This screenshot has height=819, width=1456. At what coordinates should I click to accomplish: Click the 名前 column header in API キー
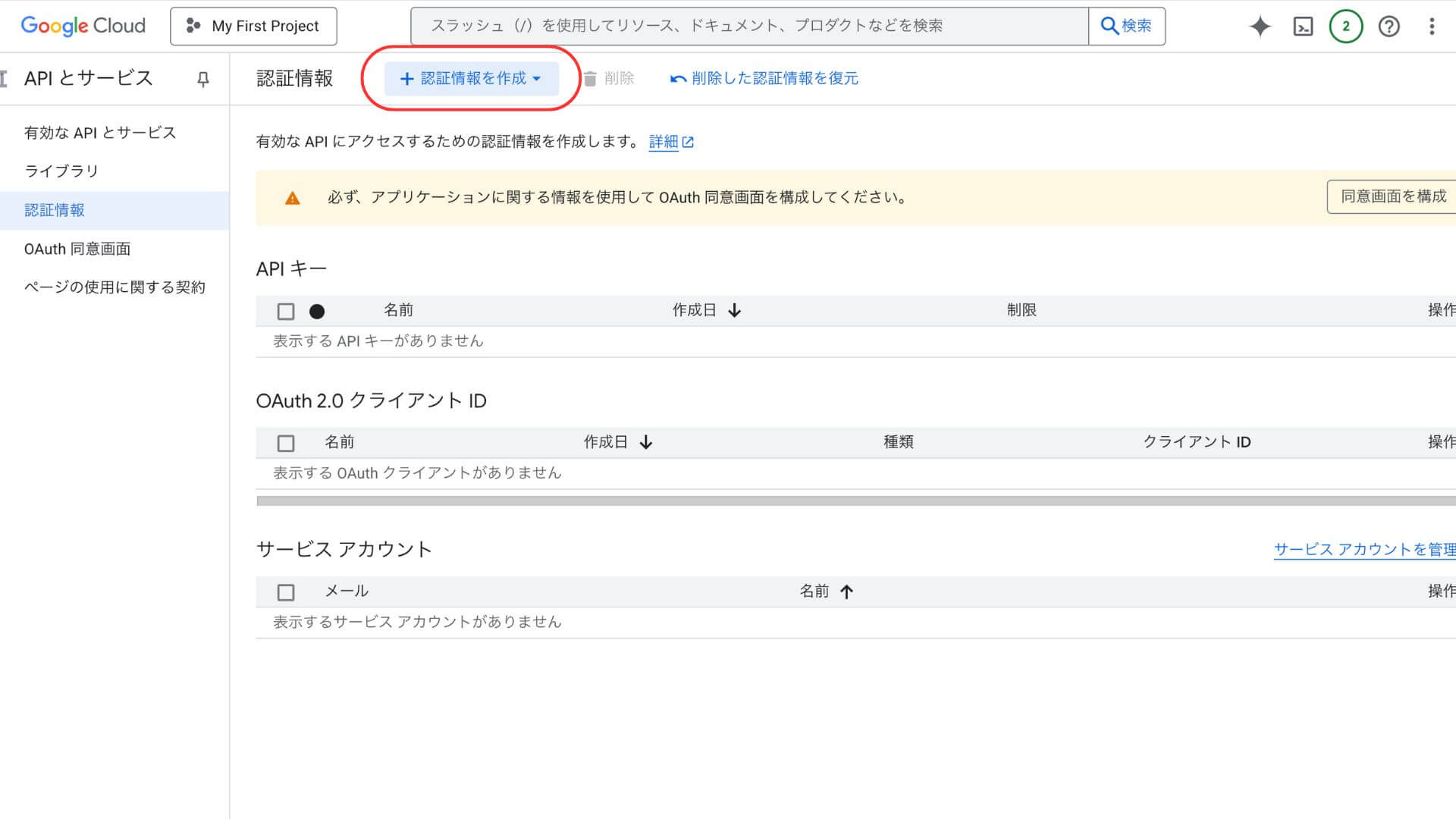click(398, 310)
